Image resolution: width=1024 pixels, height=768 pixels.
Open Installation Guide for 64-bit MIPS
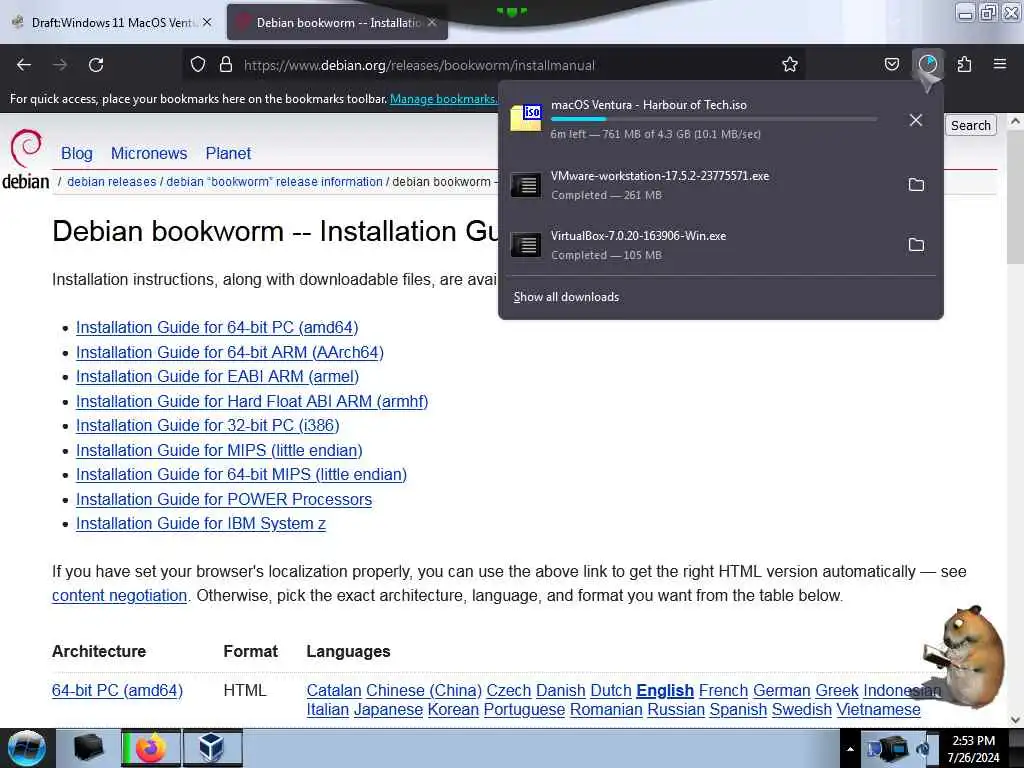pyautogui.click(x=241, y=475)
